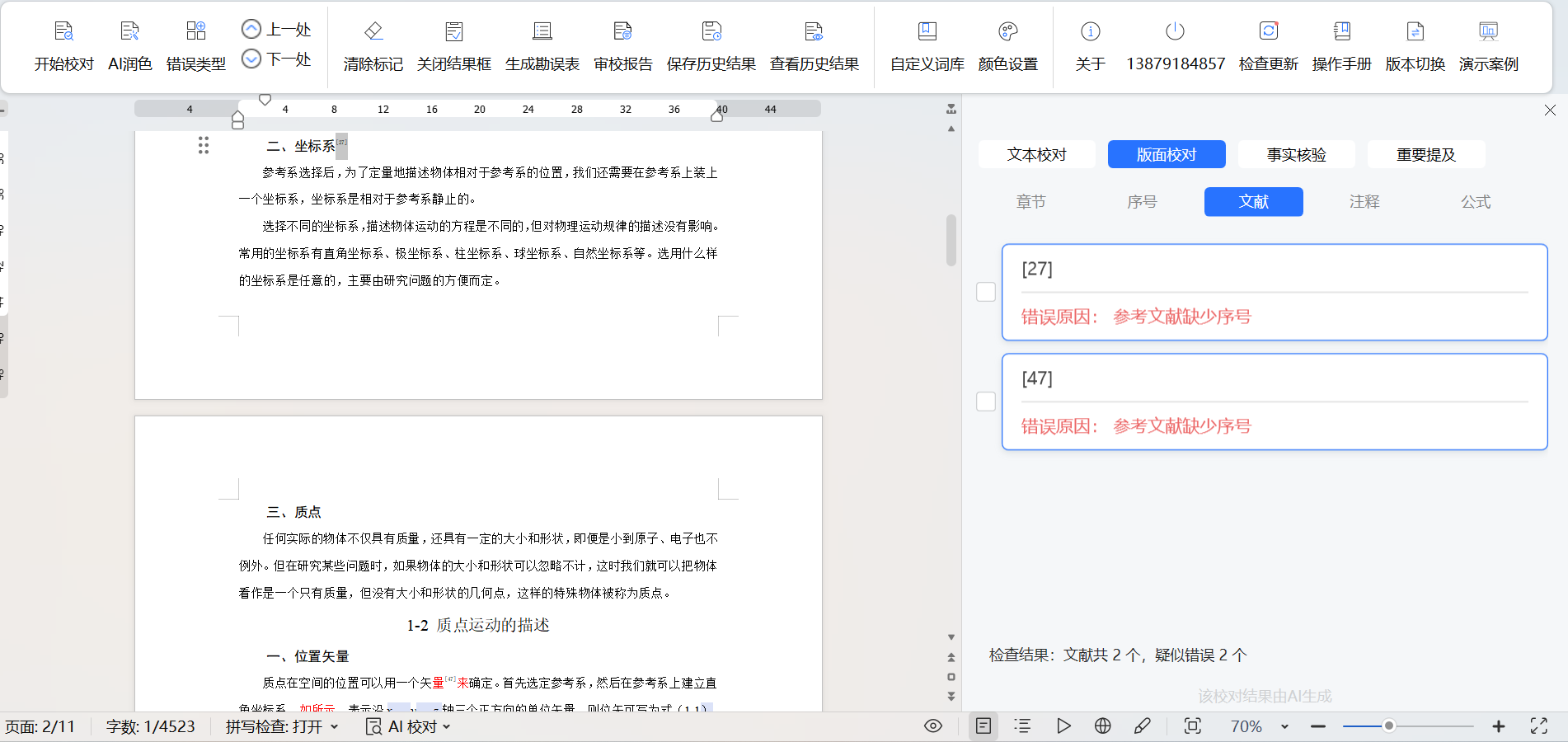Image resolution: width=1568 pixels, height=742 pixels.
Task: Click 检查更新 to check for updates
Action: coord(1269,46)
